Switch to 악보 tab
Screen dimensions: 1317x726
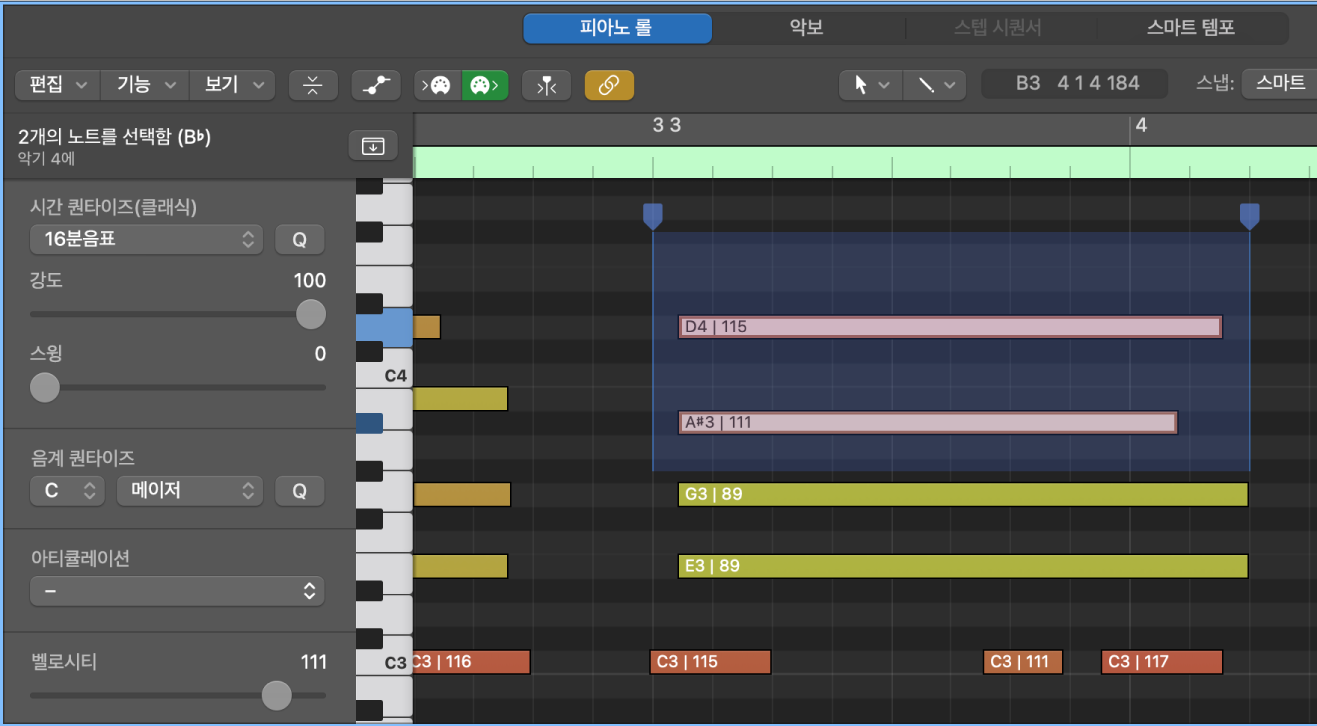tap(807, 28)
